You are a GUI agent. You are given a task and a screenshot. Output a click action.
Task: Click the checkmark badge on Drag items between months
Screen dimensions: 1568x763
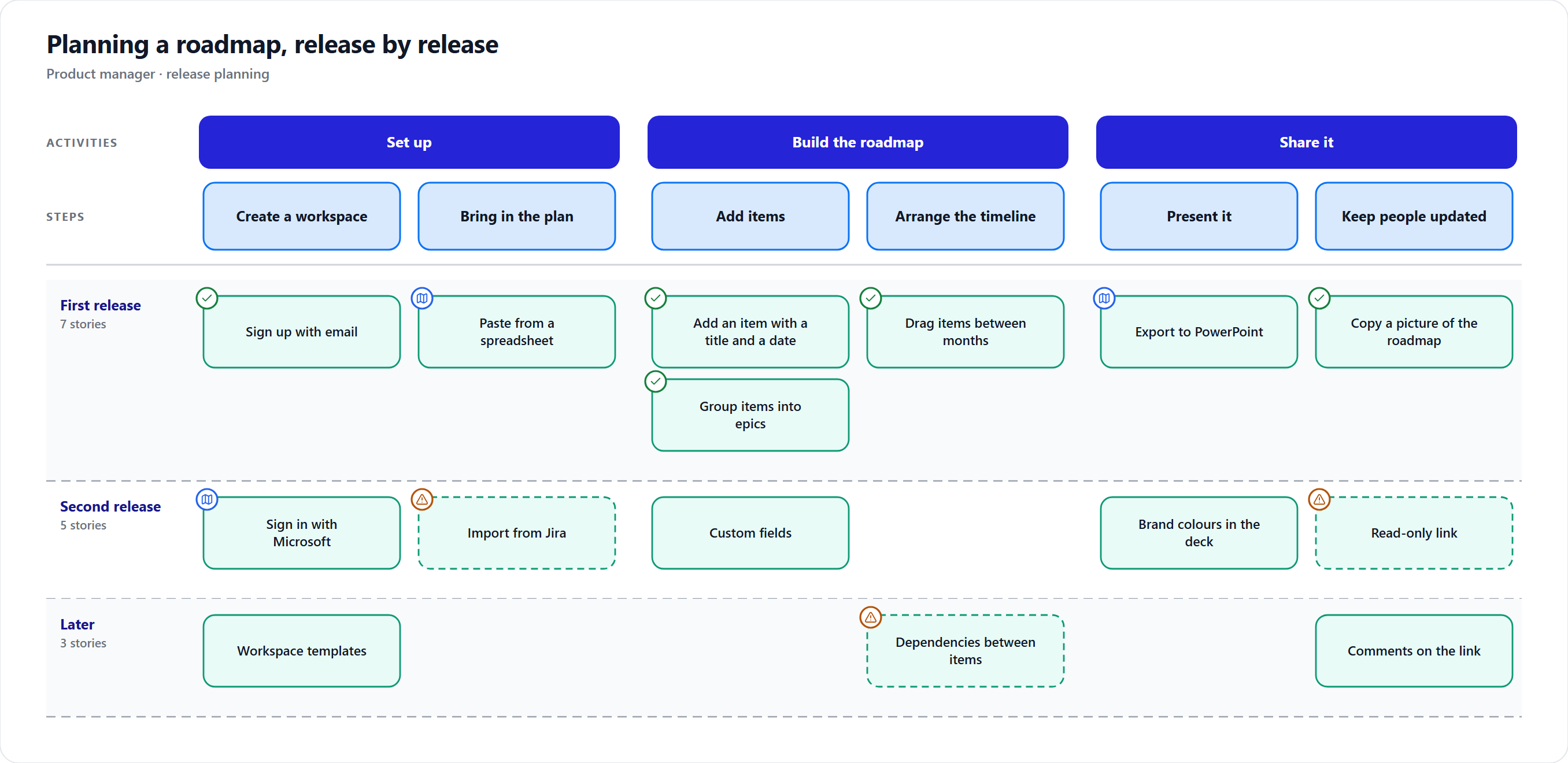(870, 298)
